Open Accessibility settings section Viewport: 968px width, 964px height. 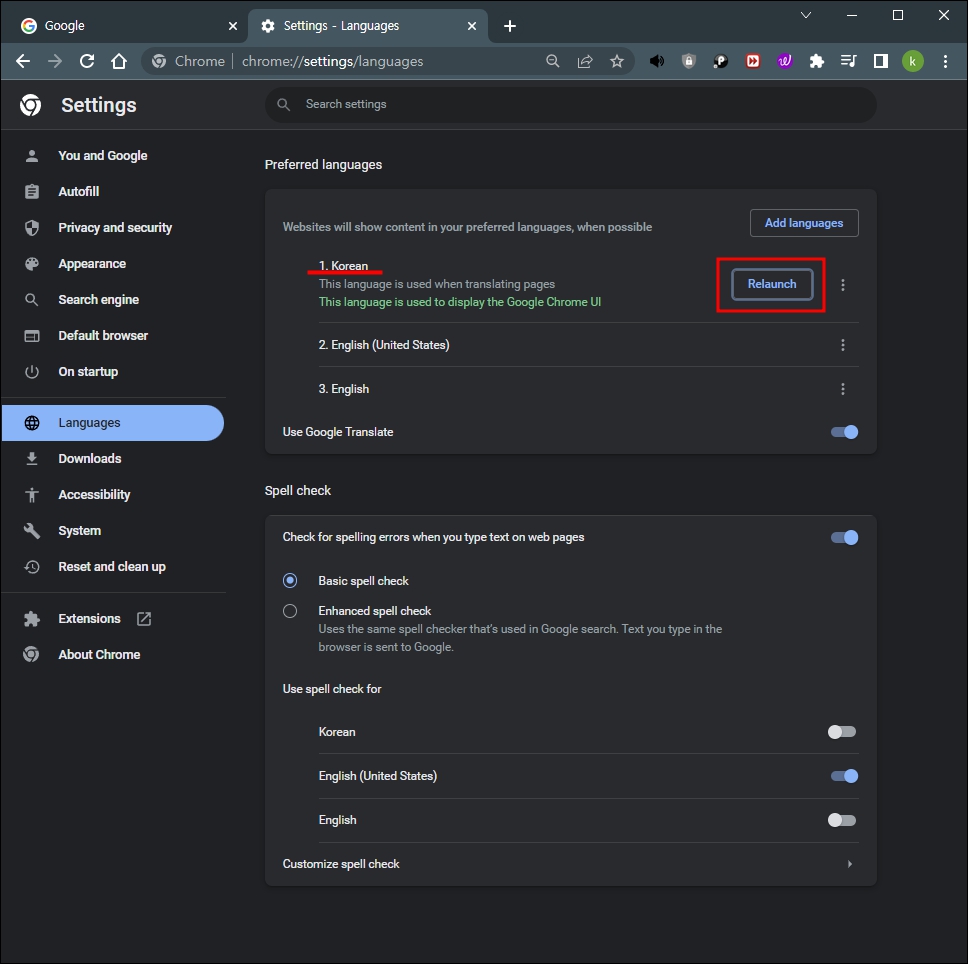tap(94, 494)
